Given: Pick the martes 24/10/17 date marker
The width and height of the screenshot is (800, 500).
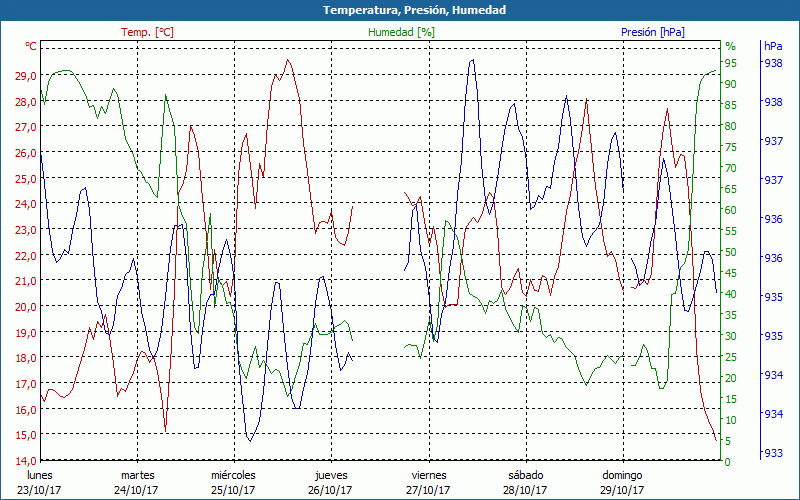Looking at the screenshot, I should (137, 482).
